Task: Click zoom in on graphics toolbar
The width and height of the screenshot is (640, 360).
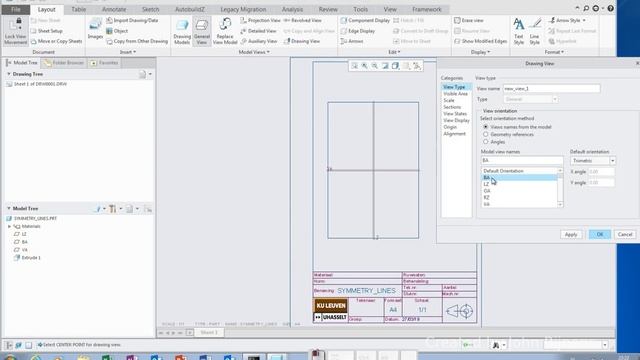Action: pyautogui.click(x=364, y=66)
